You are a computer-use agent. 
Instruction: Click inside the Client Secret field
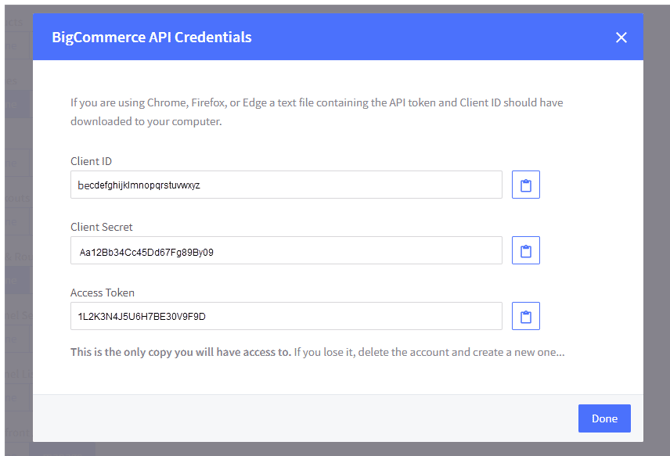(x=286, y=251)
